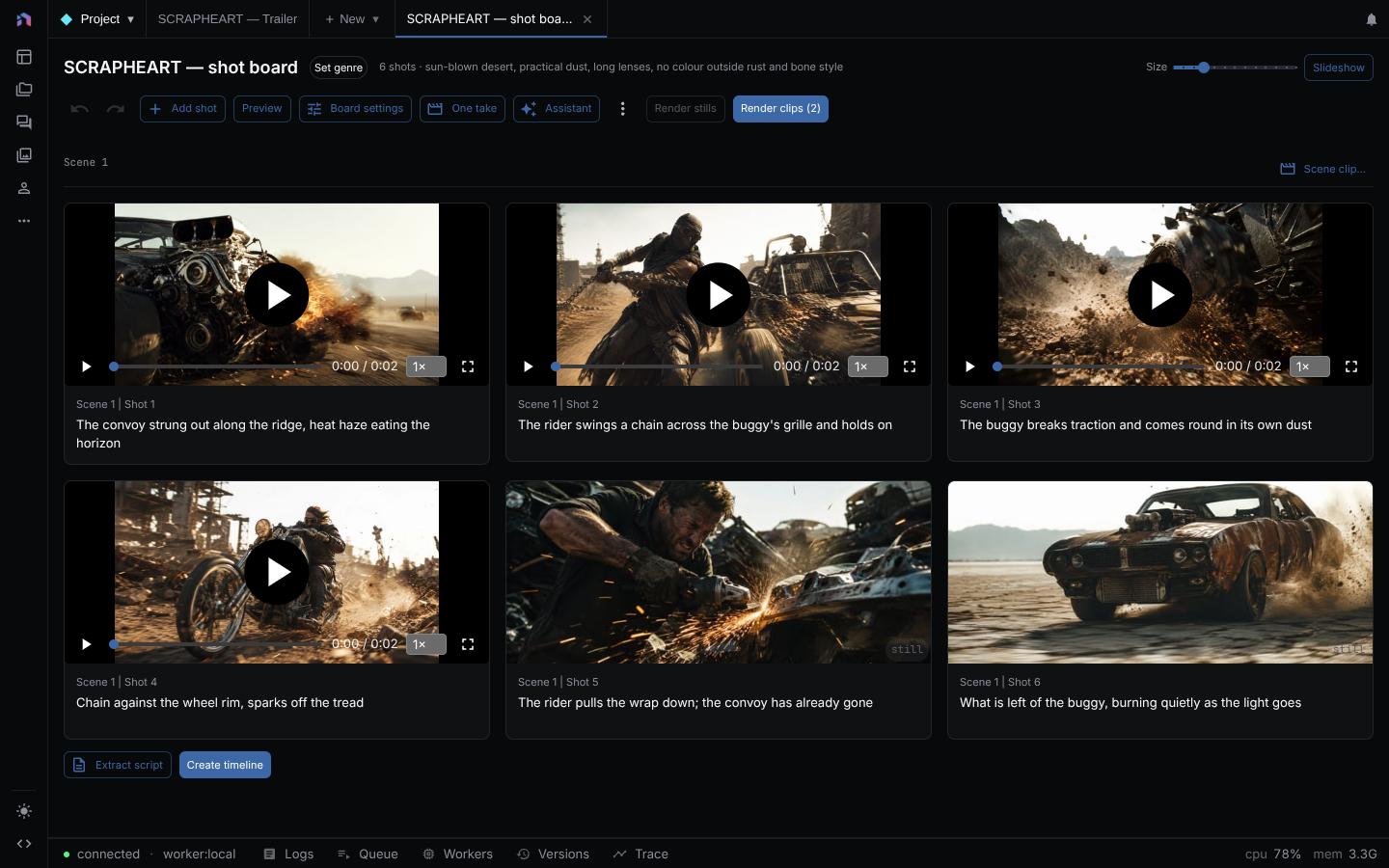Open the Workers panel

coord(457,854)
